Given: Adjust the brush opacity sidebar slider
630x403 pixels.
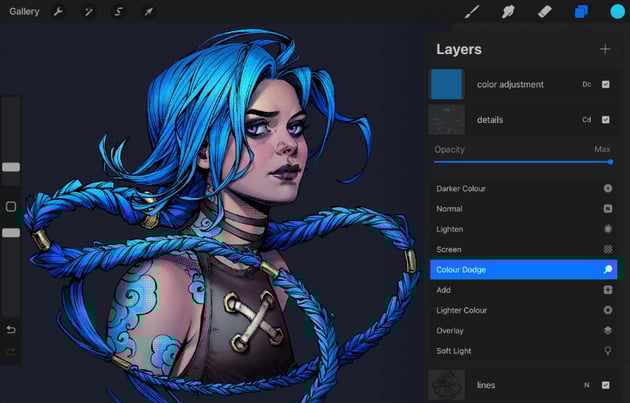Looking at the screenshot, I should 11,233.
